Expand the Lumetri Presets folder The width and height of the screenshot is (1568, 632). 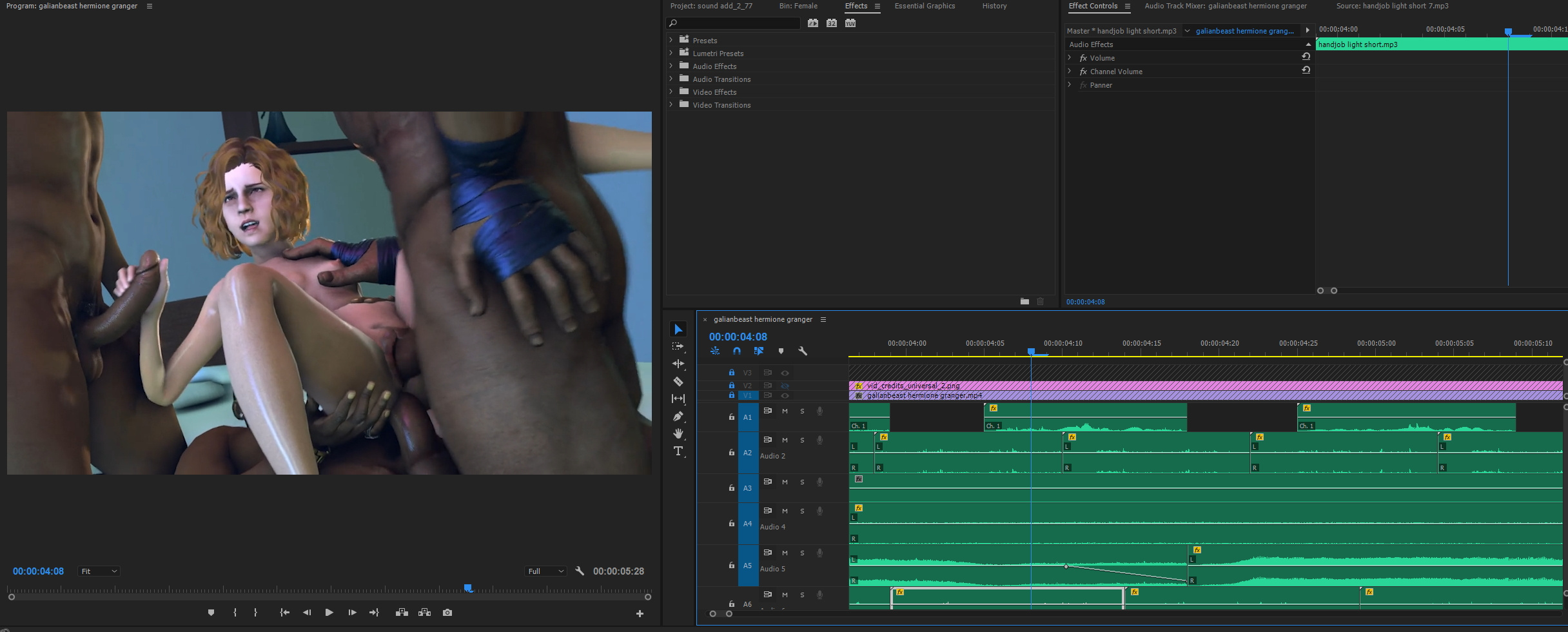[671, 53]
